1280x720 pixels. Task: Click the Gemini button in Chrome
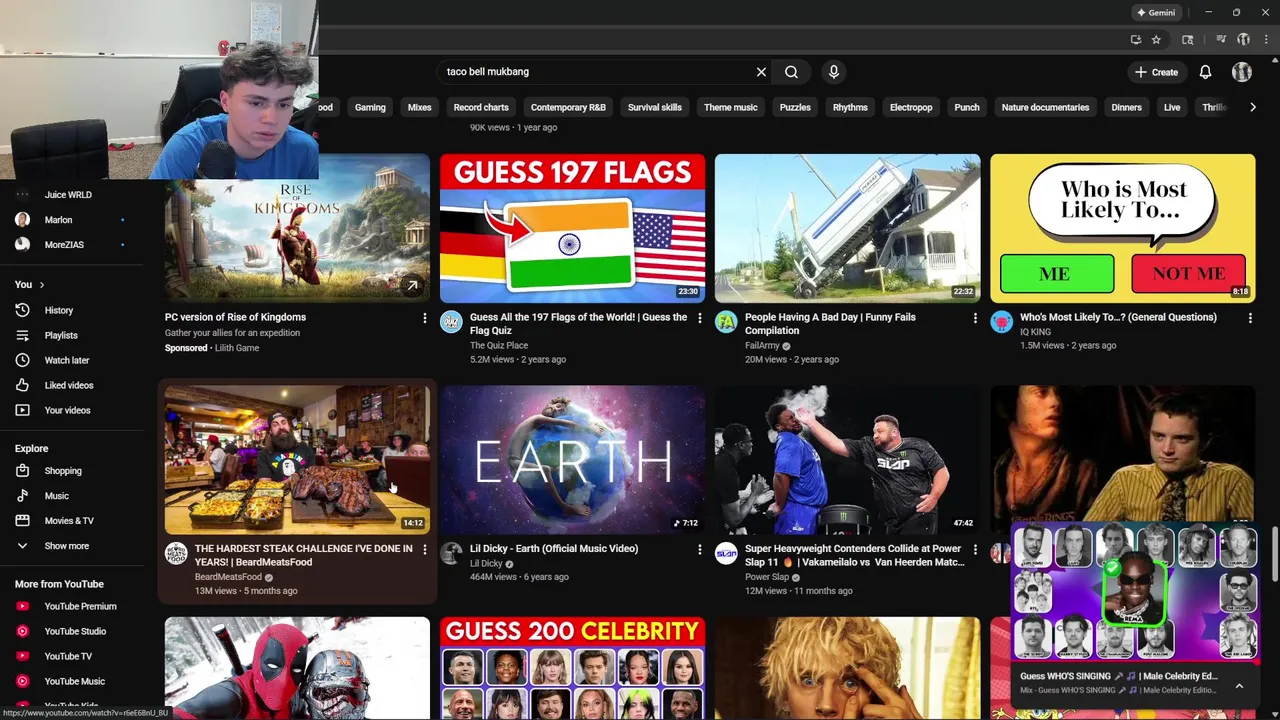pyautogui.click(x=1156, y=13)
